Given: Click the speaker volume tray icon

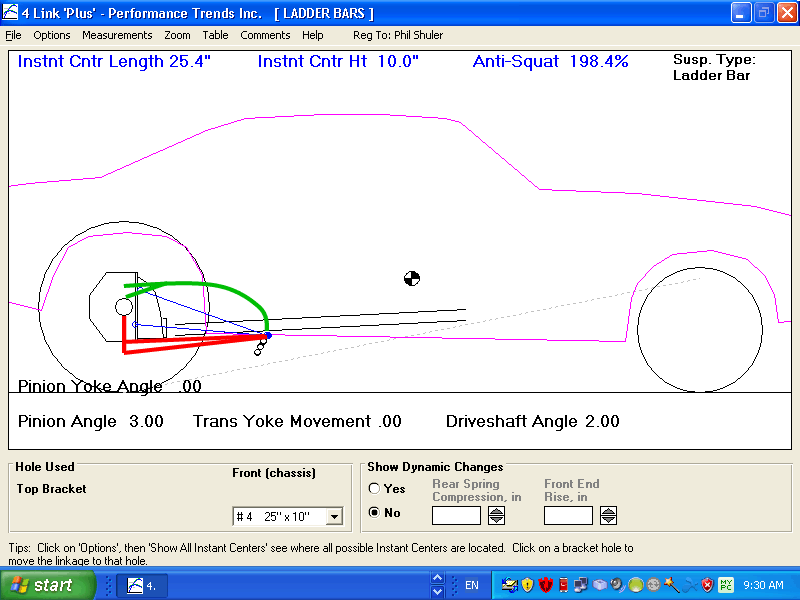Looking at the screenshot, I should click(x=617, y=585).
